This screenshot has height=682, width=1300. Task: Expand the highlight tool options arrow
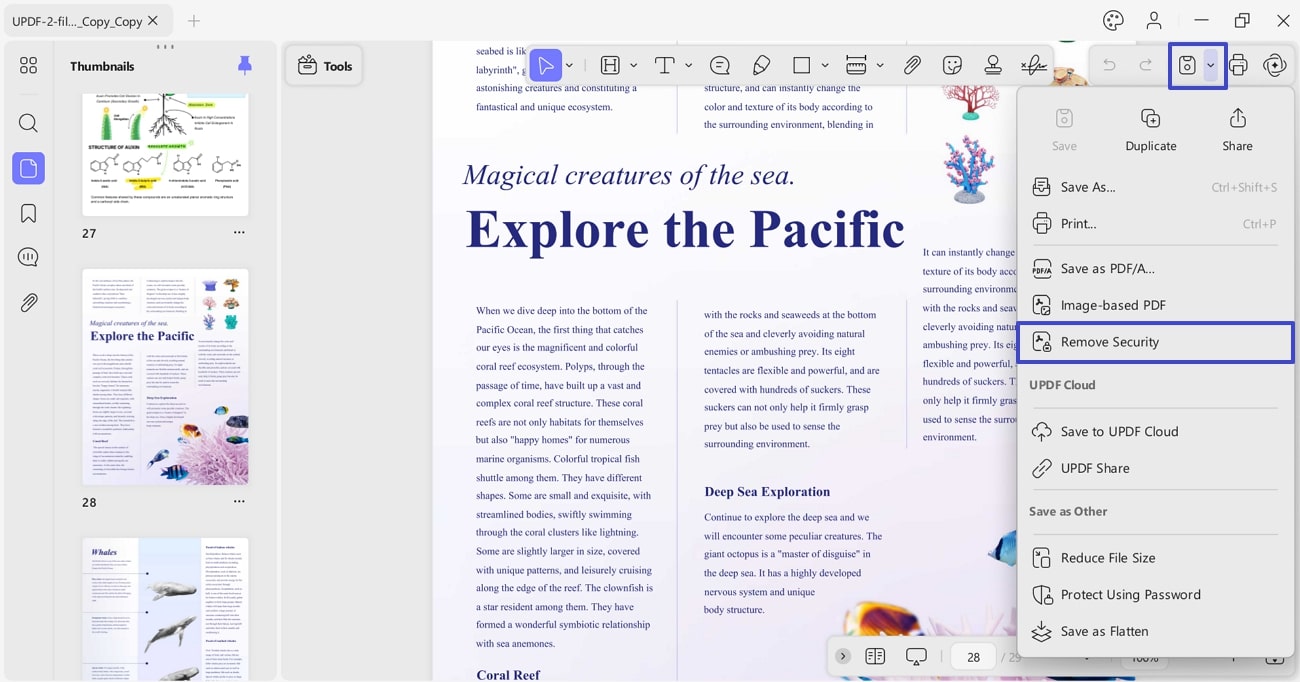coord(633,66)
